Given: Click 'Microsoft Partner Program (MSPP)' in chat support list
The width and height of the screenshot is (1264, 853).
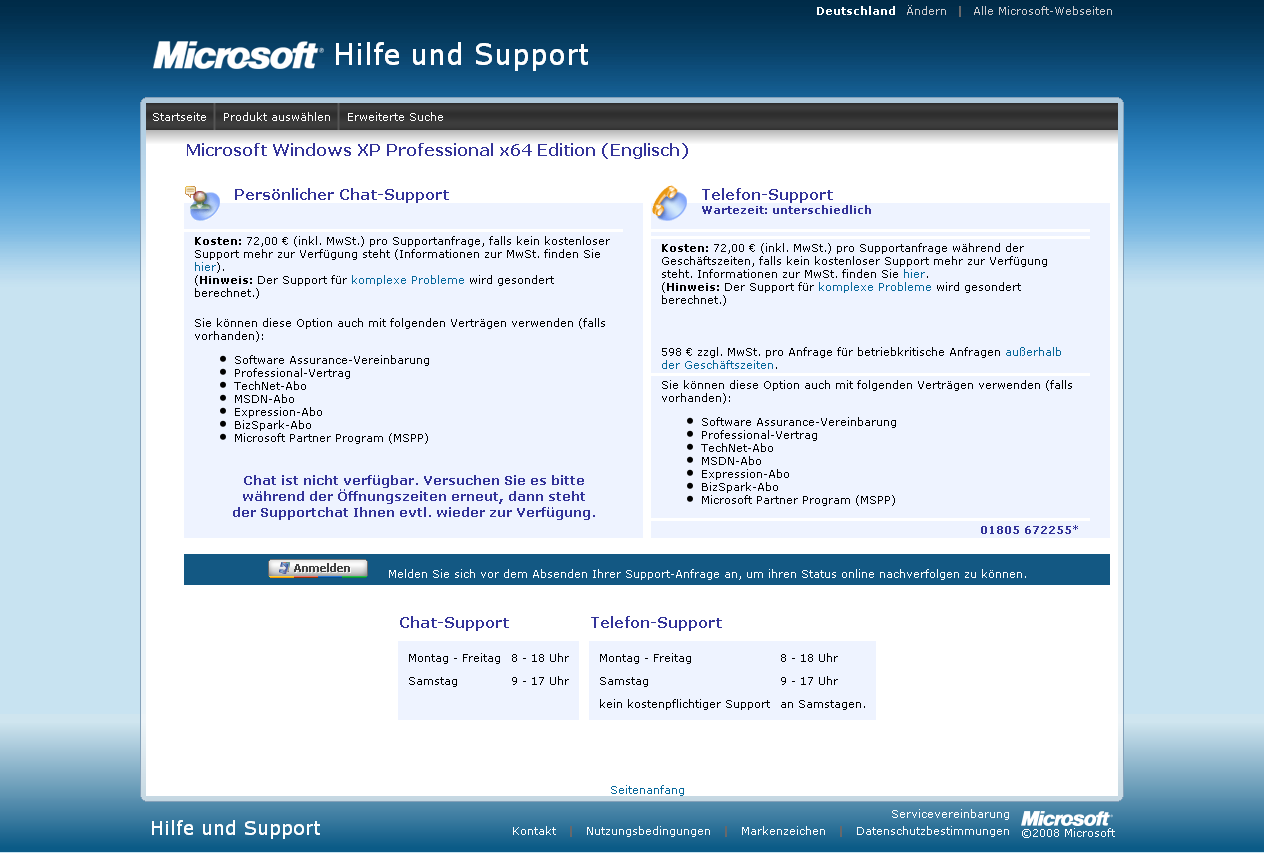Looking at the screenshot, I should click(x=331, y=438).
